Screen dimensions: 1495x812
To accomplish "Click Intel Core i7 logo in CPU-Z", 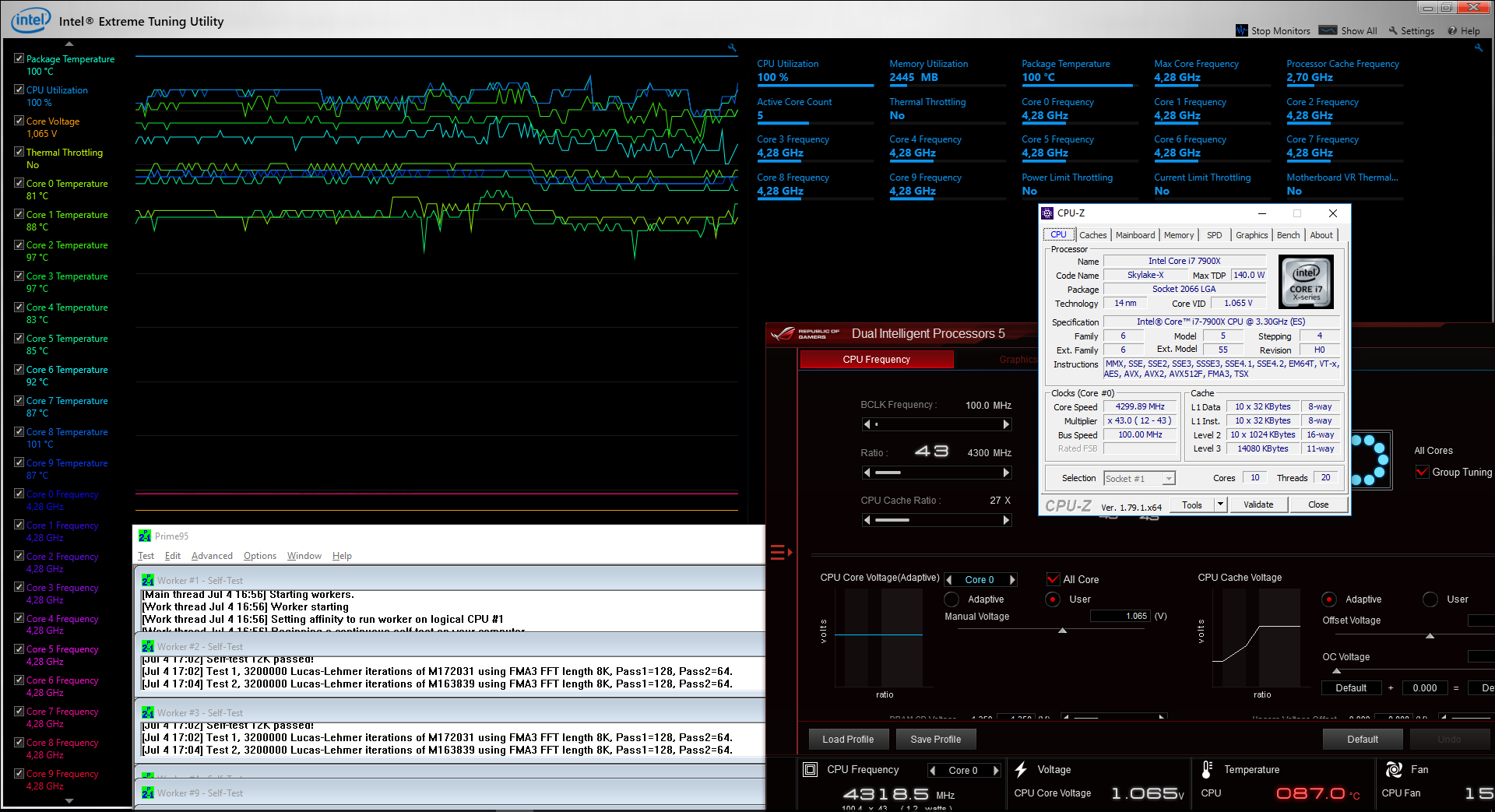I will (x=1307, y=283).
